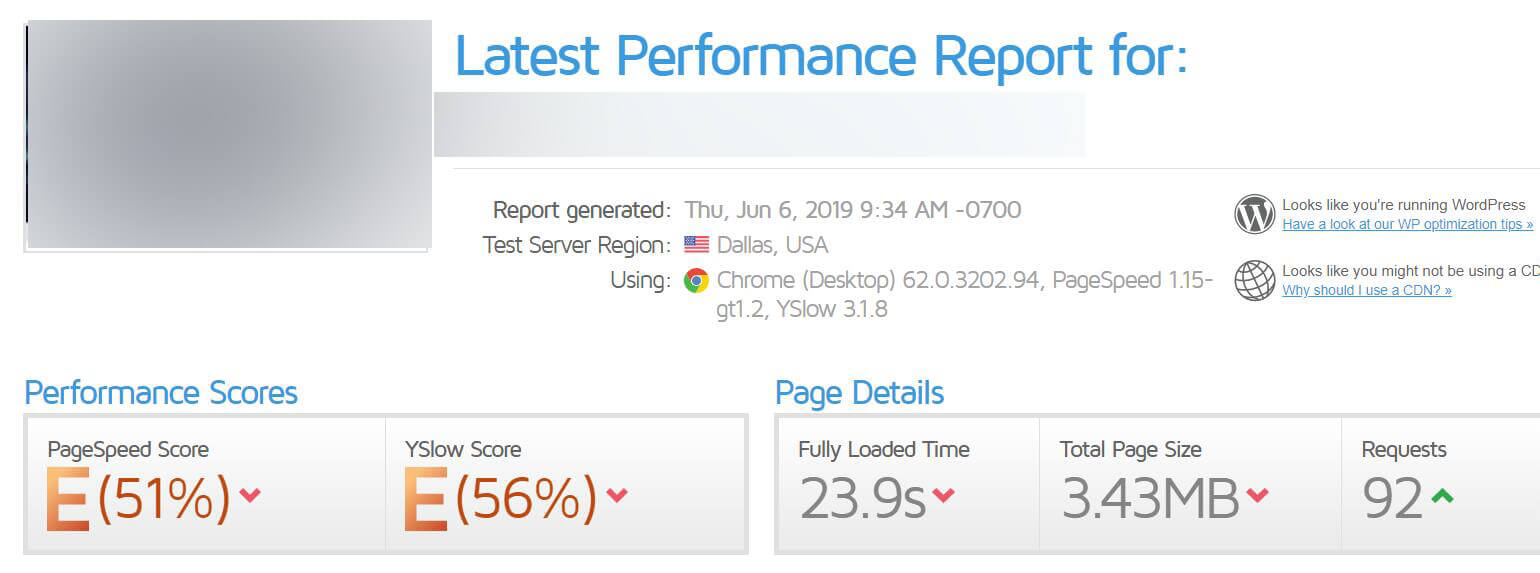Open the WP optimization tips link
This screenshot has width=1540, height=573.
tap(1406, 225)
